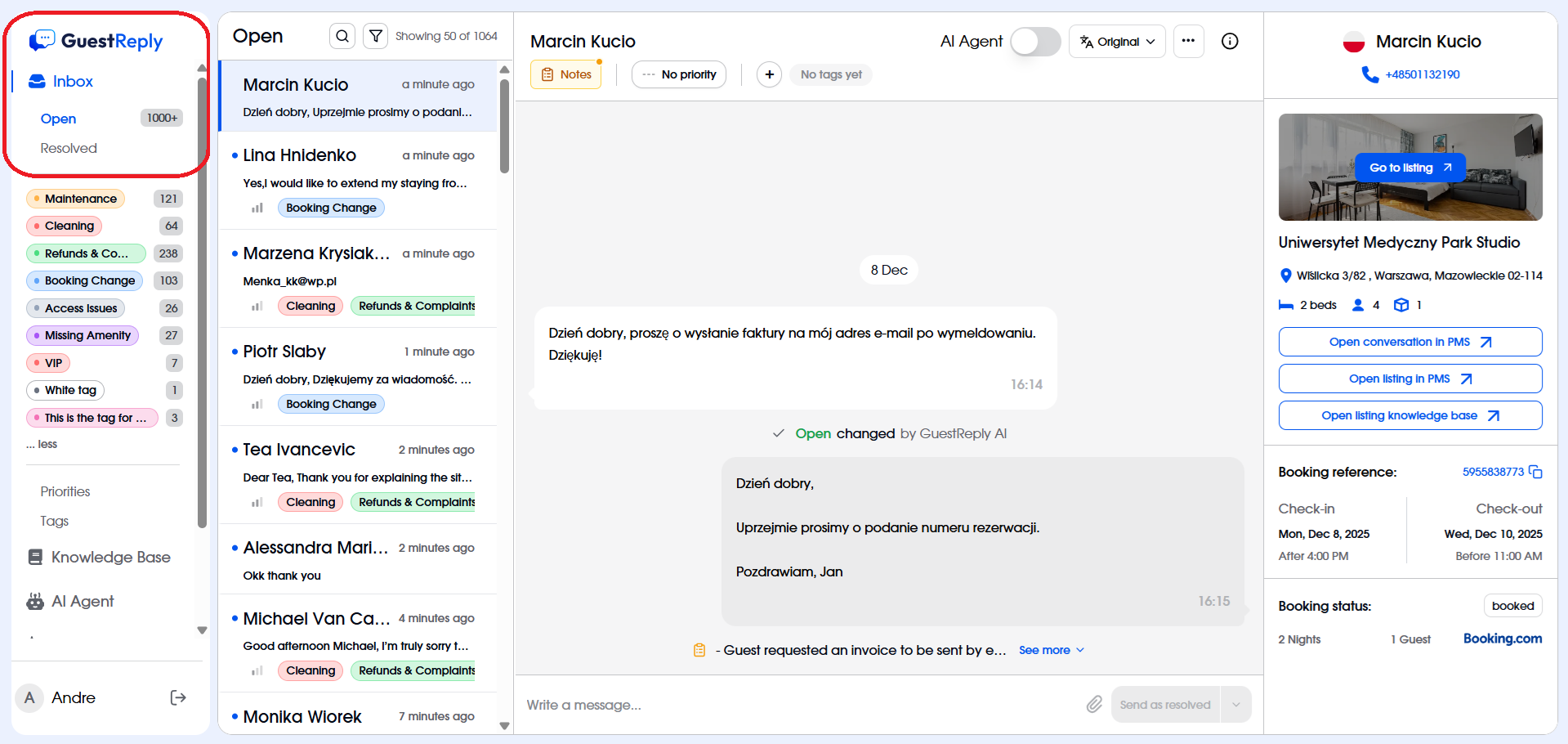Expand note with See more
This screenshot has height=744, width=1568.
pyautogui.click(x=1051, y=650)
